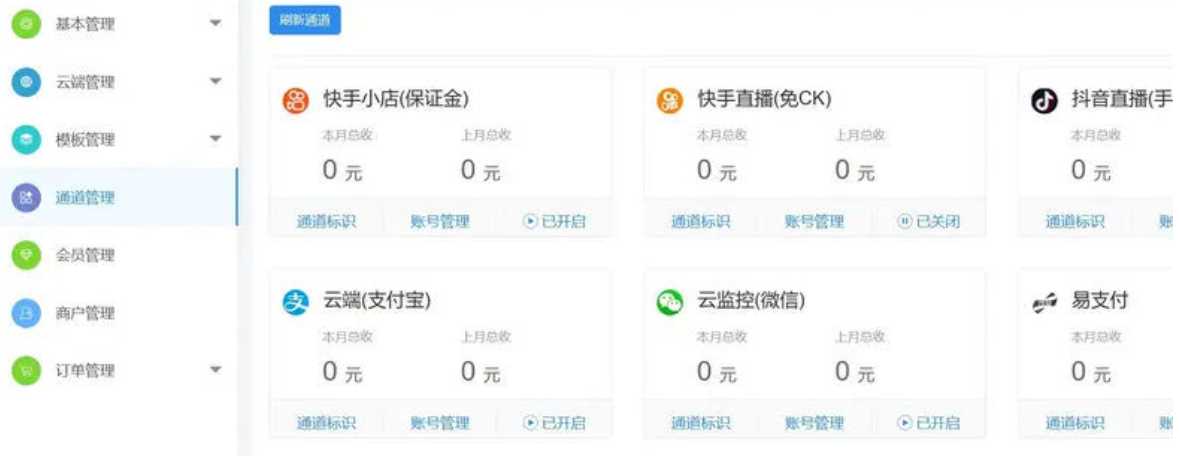Click the 会员管理 green diamond icon

click(26, 255)
